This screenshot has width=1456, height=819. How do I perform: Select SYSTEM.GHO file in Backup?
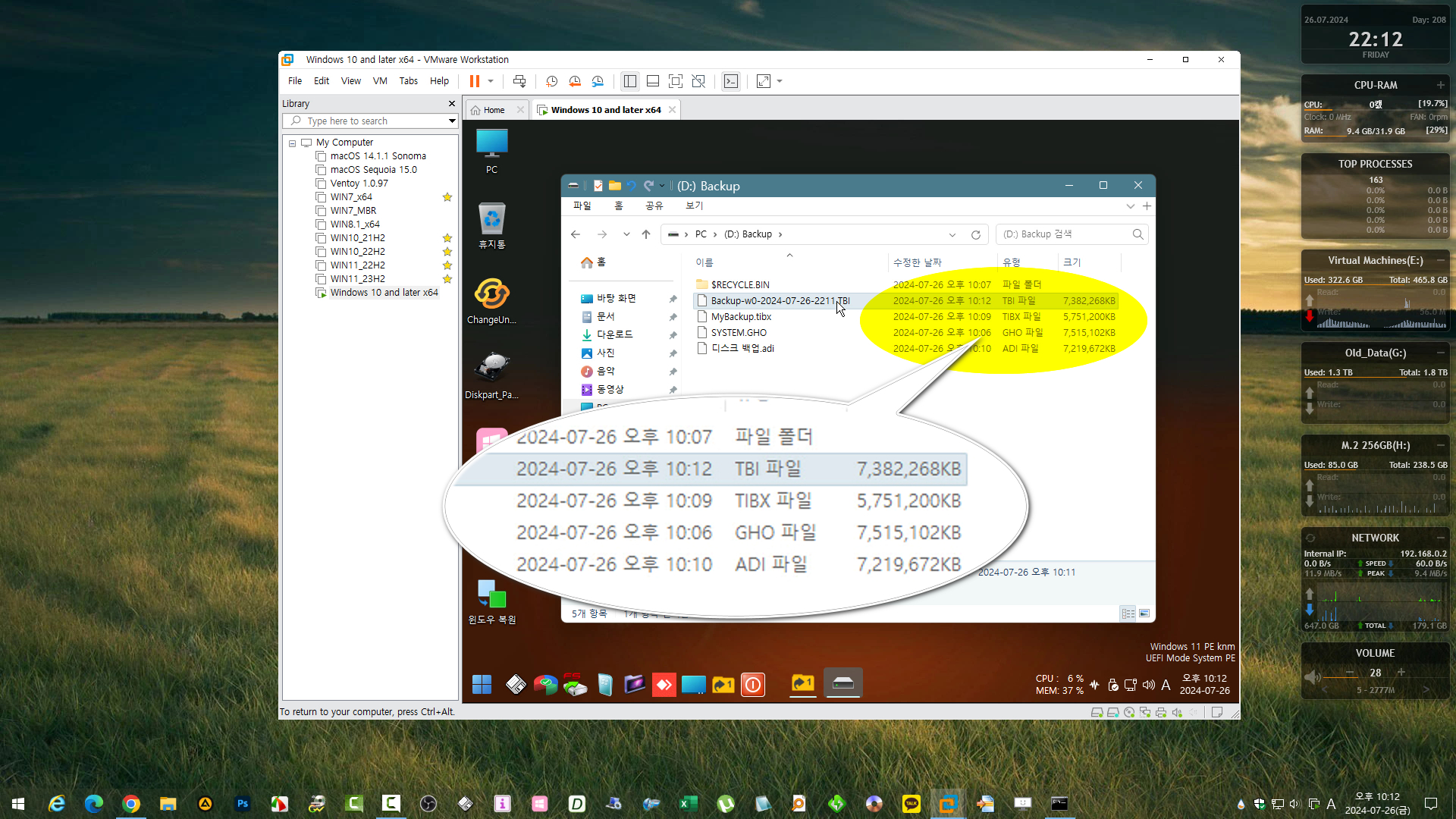739,333
